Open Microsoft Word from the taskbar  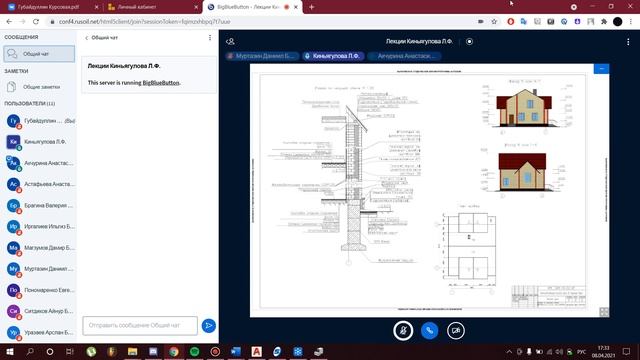pos(236,351)
